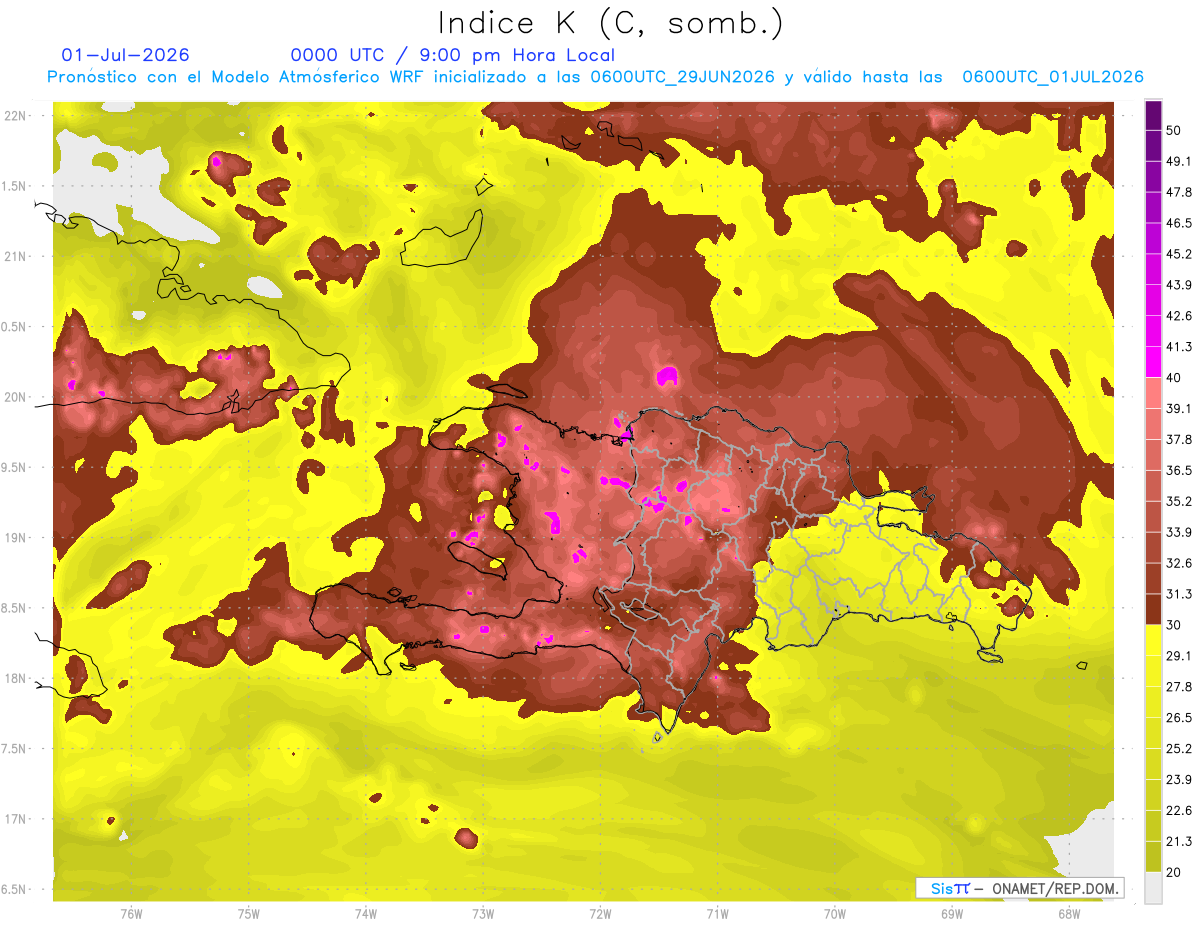
Task: Click the "19N" latitude label
Action: [17, 538]
